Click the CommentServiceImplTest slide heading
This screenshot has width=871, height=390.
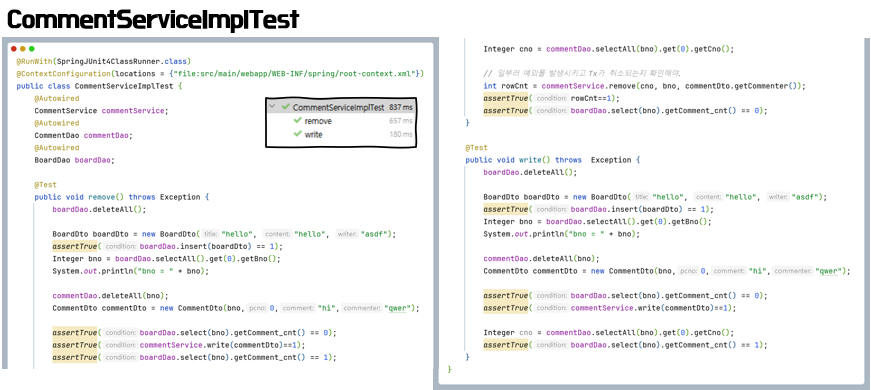click(153, 20)
